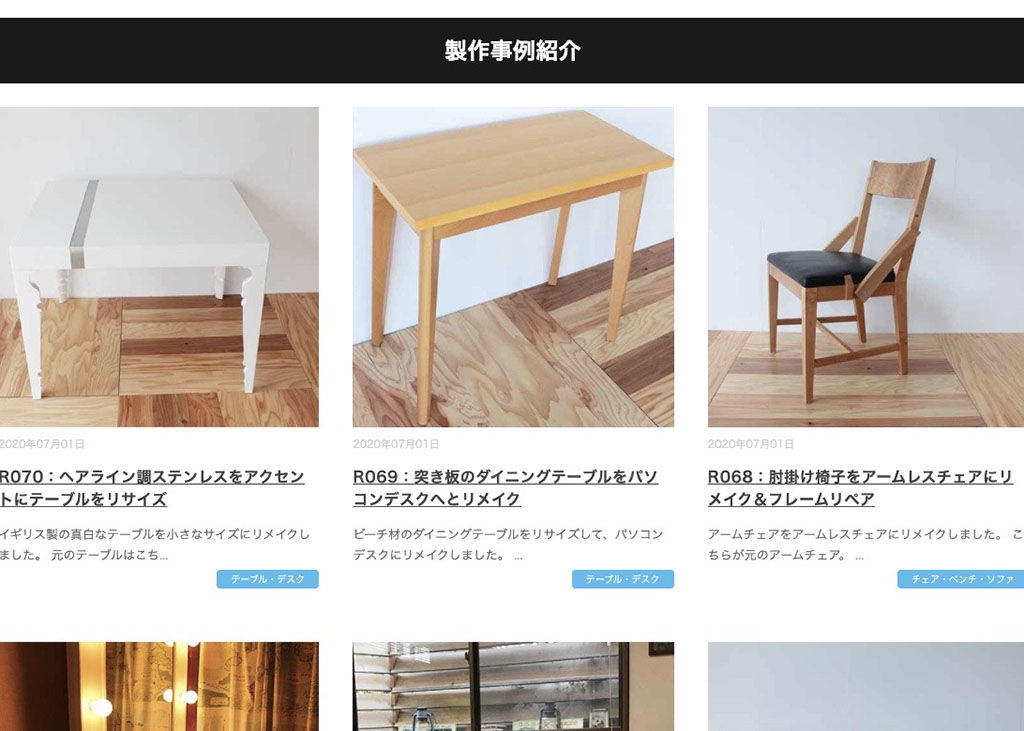Image resolution: width=1024 pixels, height=731 pixels.
Task: Open the white table R070 thumbnail
Action: click(x=159, y=267)
